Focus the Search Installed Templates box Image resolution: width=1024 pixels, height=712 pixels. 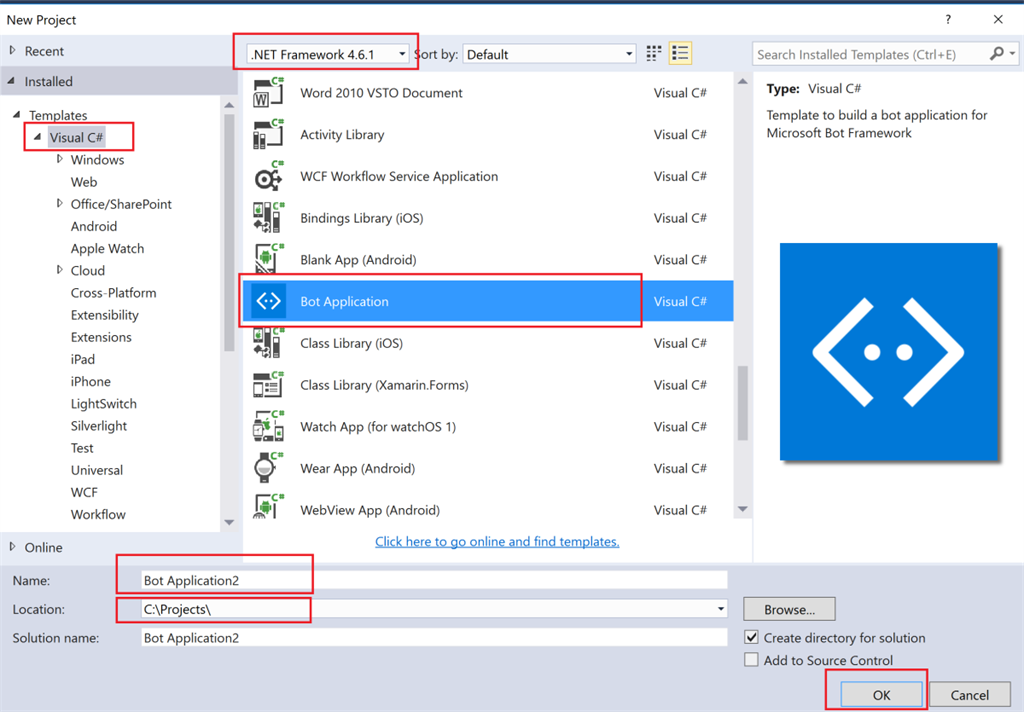872,54
